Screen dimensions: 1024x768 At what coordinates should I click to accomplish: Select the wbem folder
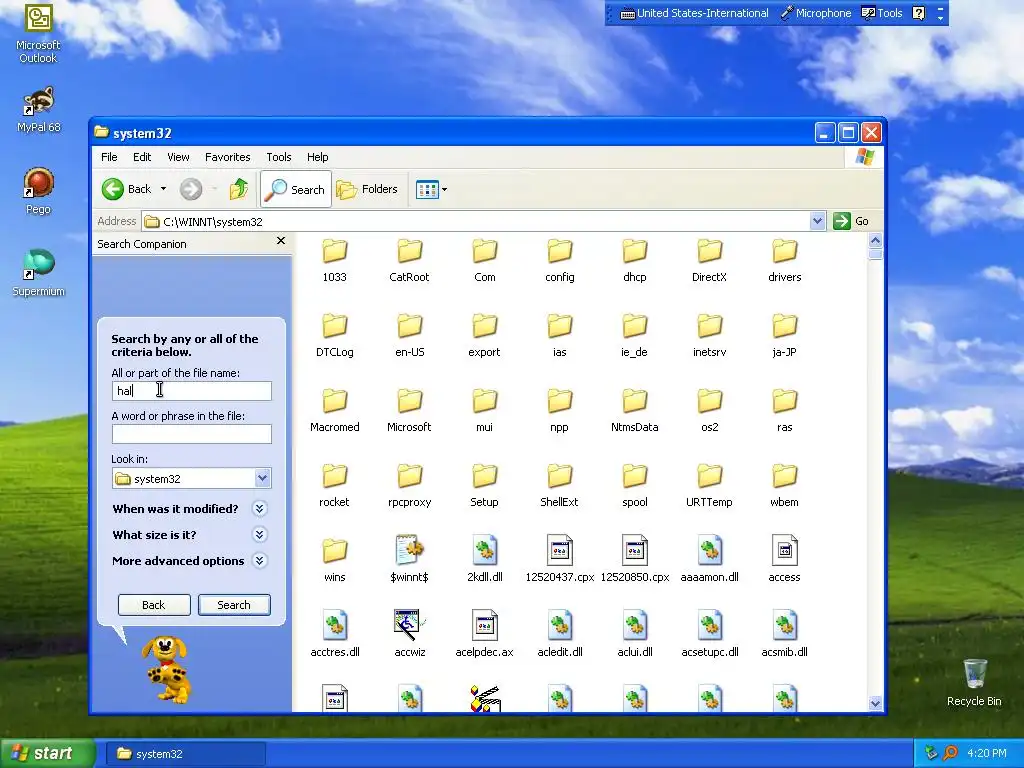point(784,485)
